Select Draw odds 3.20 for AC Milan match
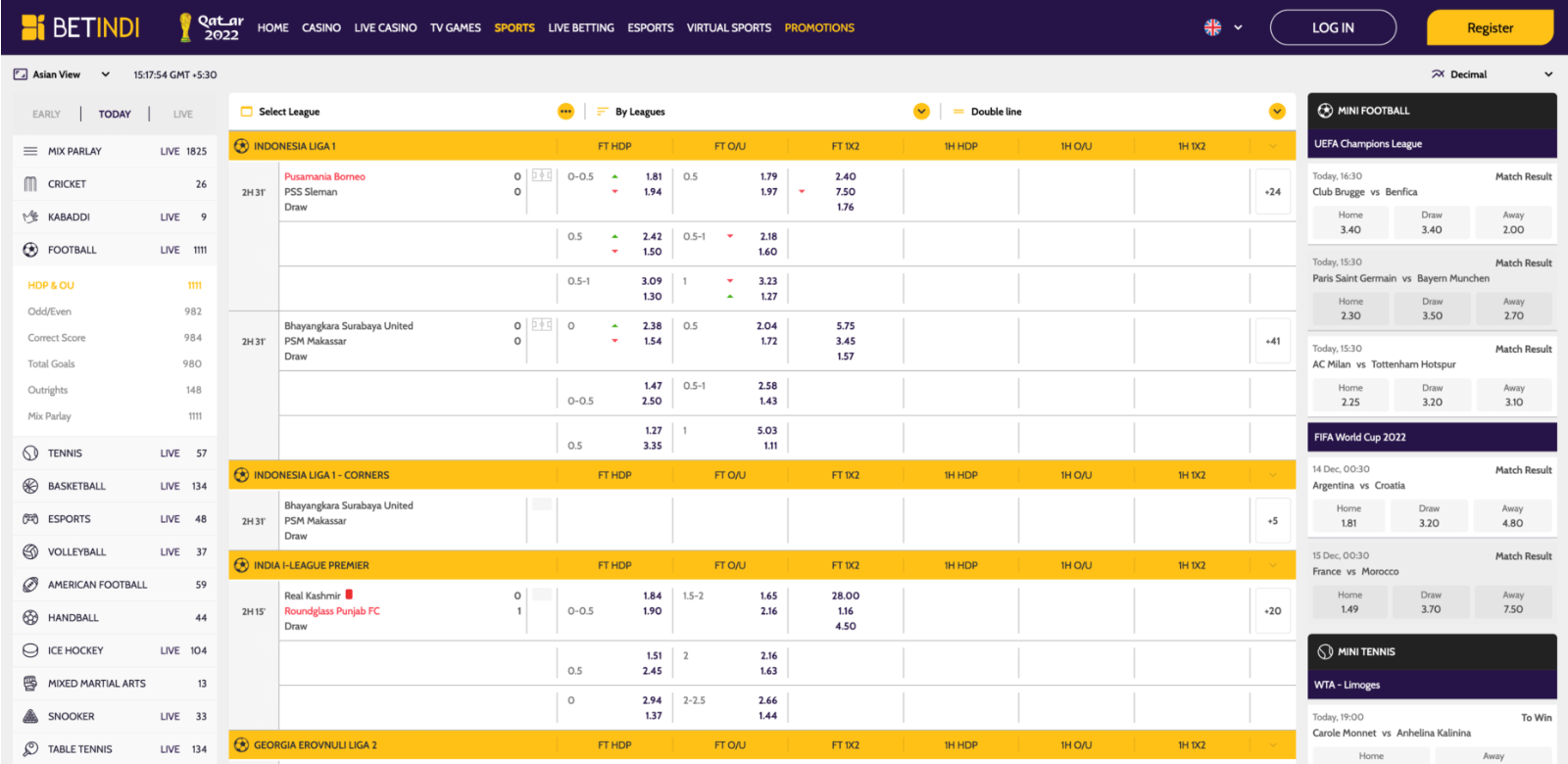Viewport: 1568px width, 764px height. (1432, 395)
